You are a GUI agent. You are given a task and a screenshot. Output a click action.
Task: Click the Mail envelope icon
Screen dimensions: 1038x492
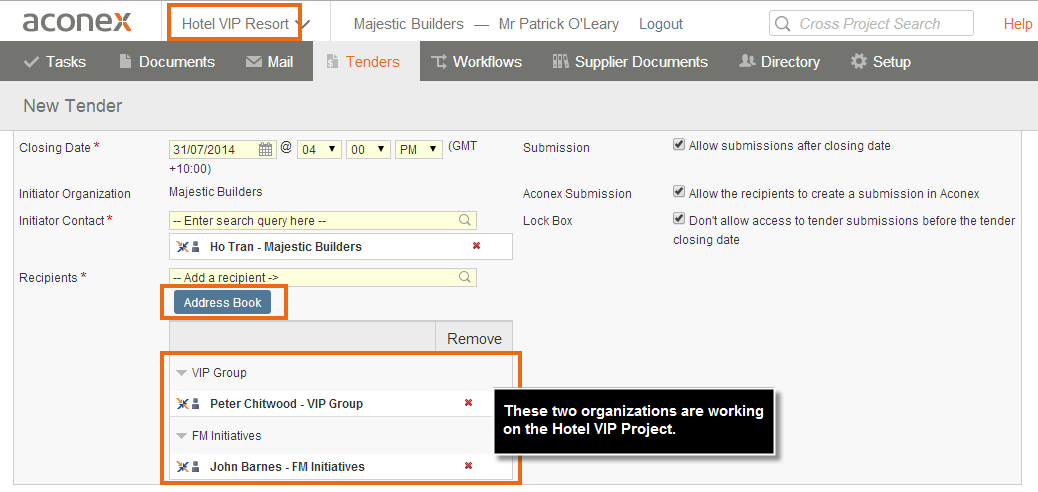(x=254, y=62)
